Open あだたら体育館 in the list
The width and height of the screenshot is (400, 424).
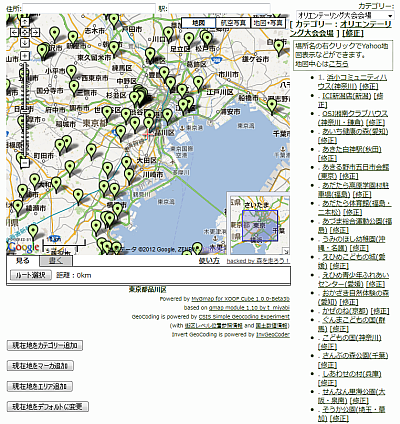(x=354, y=207)
